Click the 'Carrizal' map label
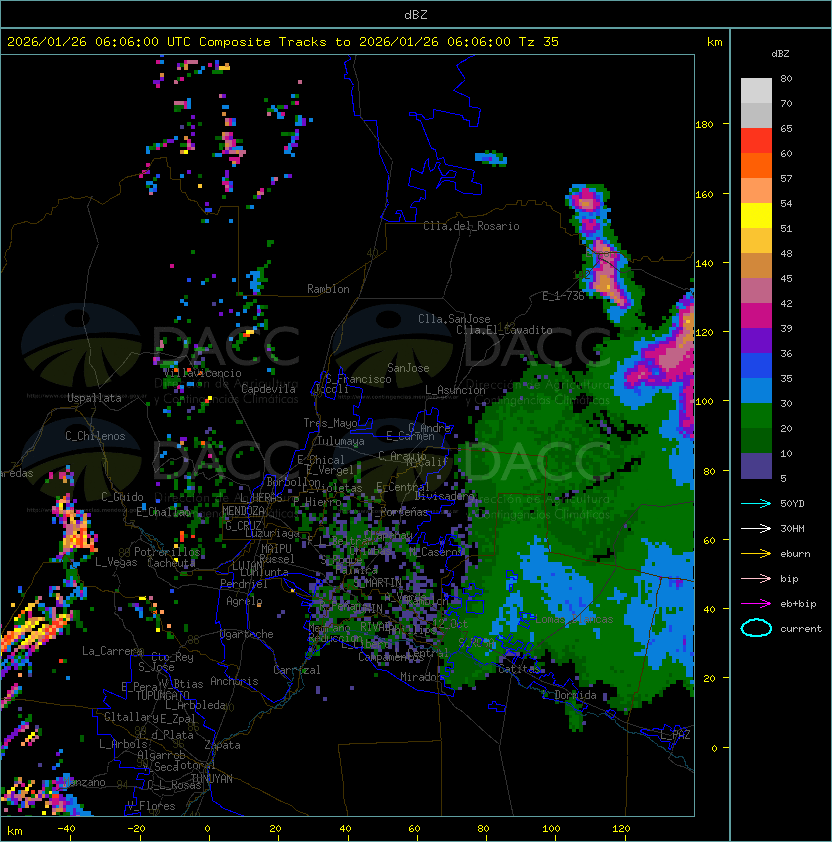The height and width of the screenshot is (842, 832). [x=297, y=670]
